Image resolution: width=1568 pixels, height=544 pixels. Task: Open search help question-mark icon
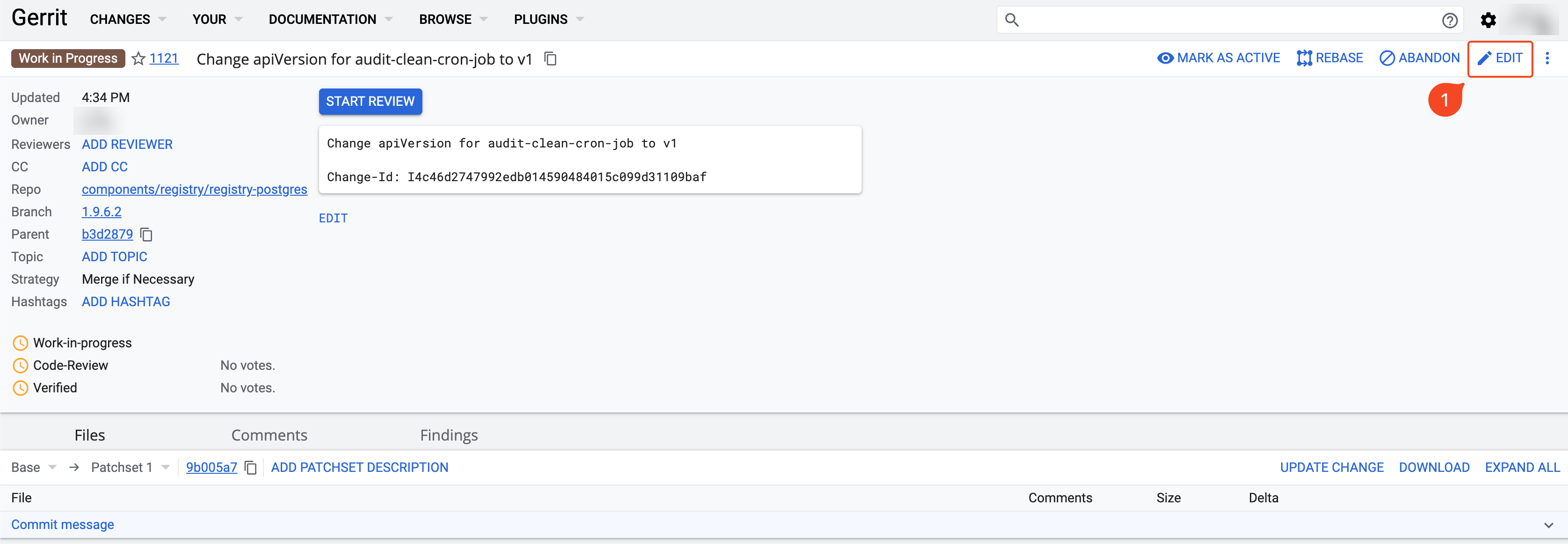[1449, 20]
